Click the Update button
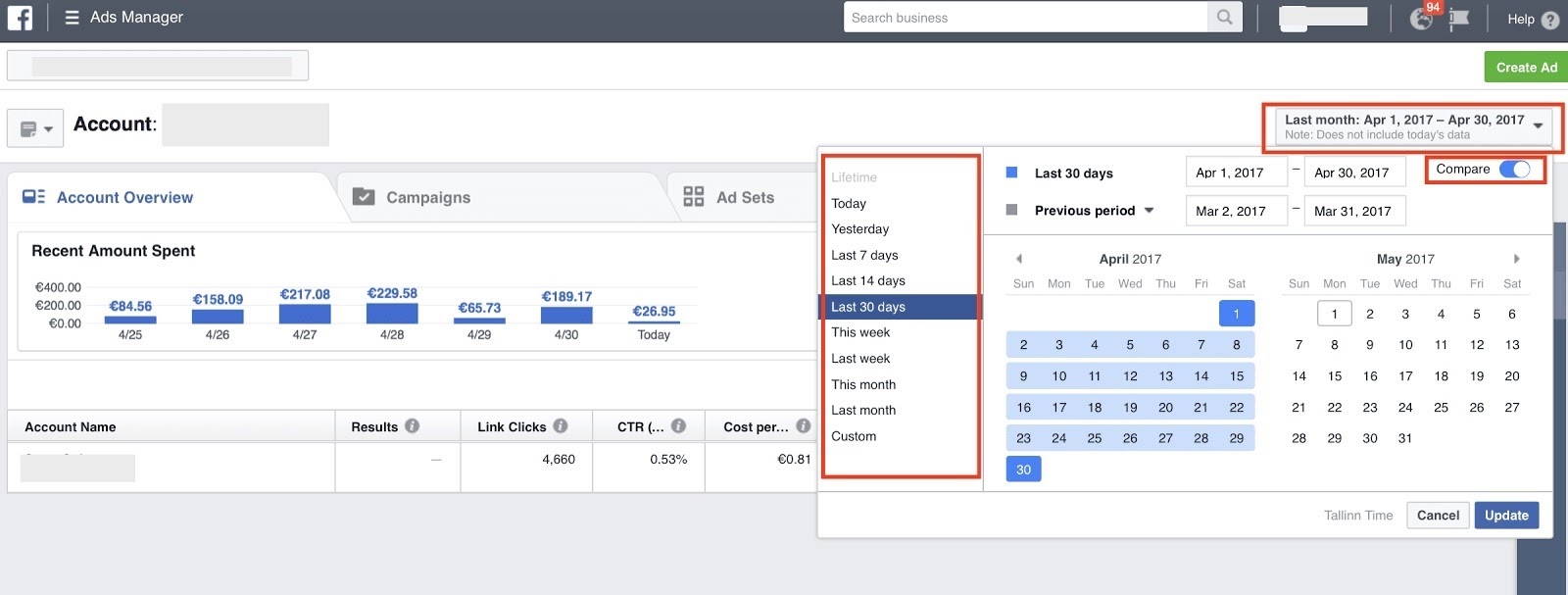The height and width of the screenshot is (595, 1568). pyautogui.click(x=1506, y=516)
